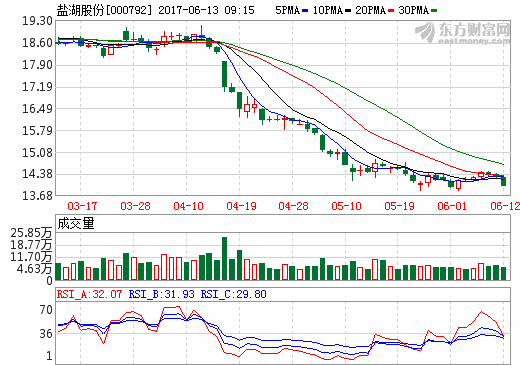Click the 06-01 date axis label

pyautogui.click(x=452, y=206)
